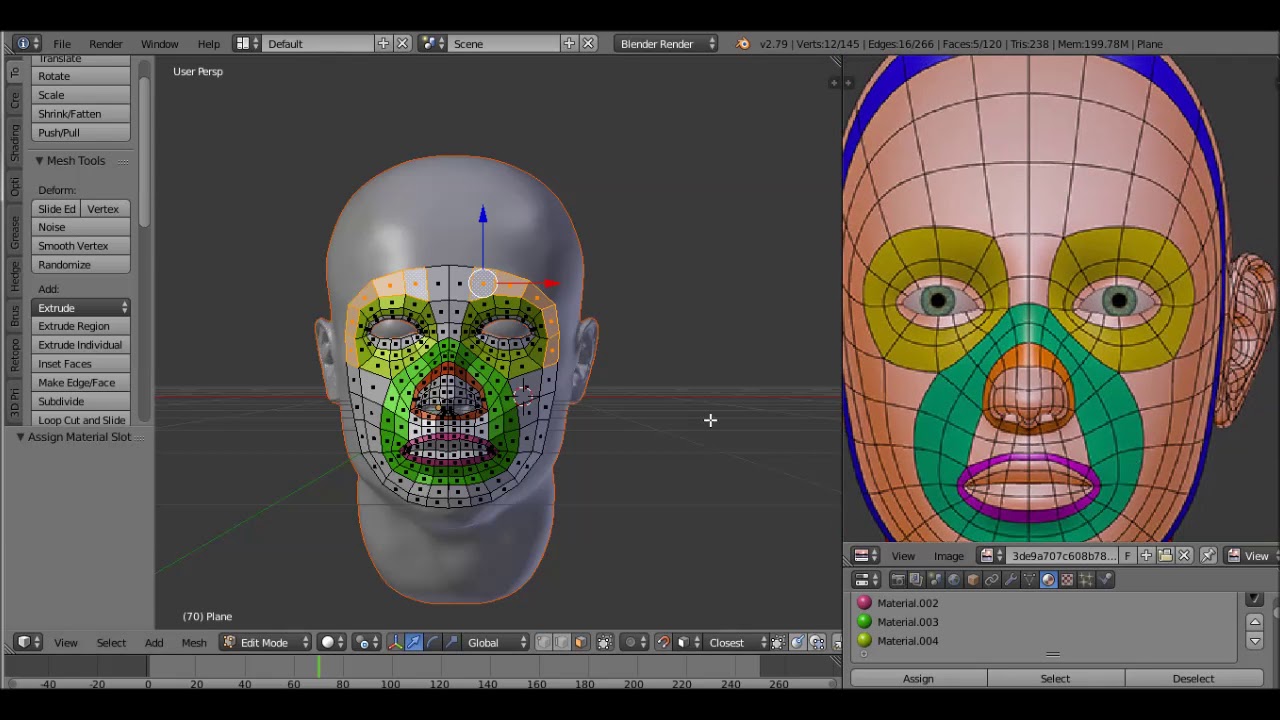1280x720 pixels.
Task: Open the scene browse icon
Action: (x=434, y=44)
